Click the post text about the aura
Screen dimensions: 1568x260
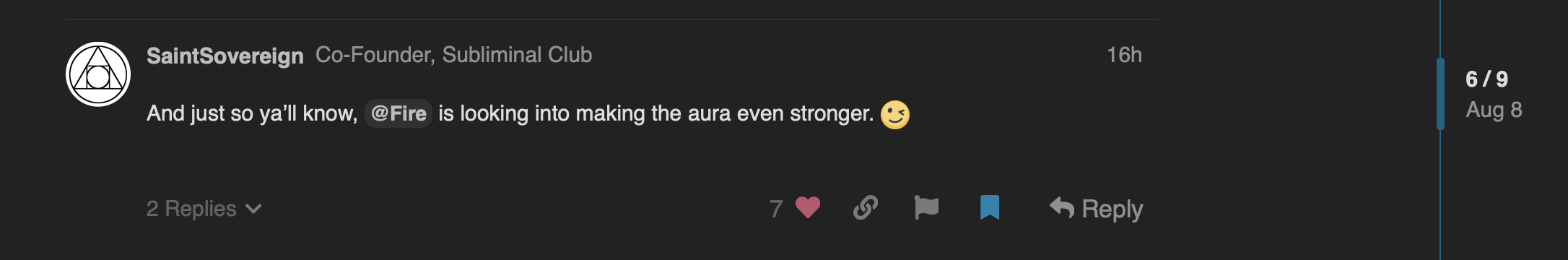tap(510, 113)
